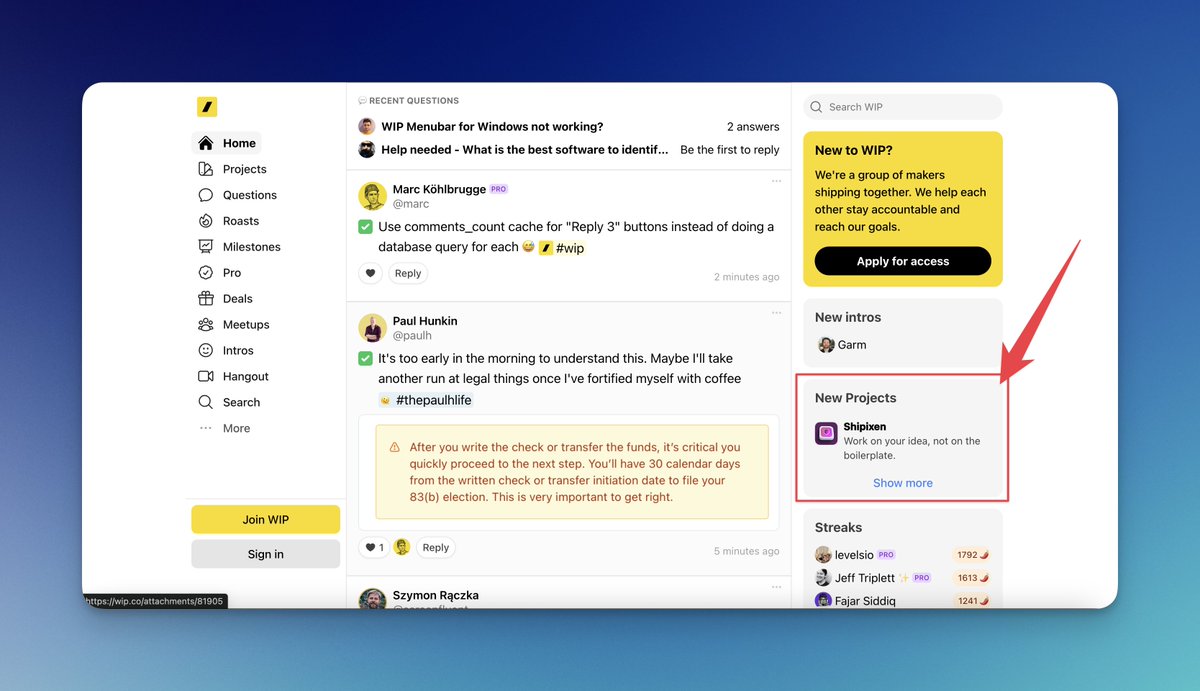Toggle the green checkmark on Marc's todo
Screen dimensions: 1200x691
(x=366, y=227)
